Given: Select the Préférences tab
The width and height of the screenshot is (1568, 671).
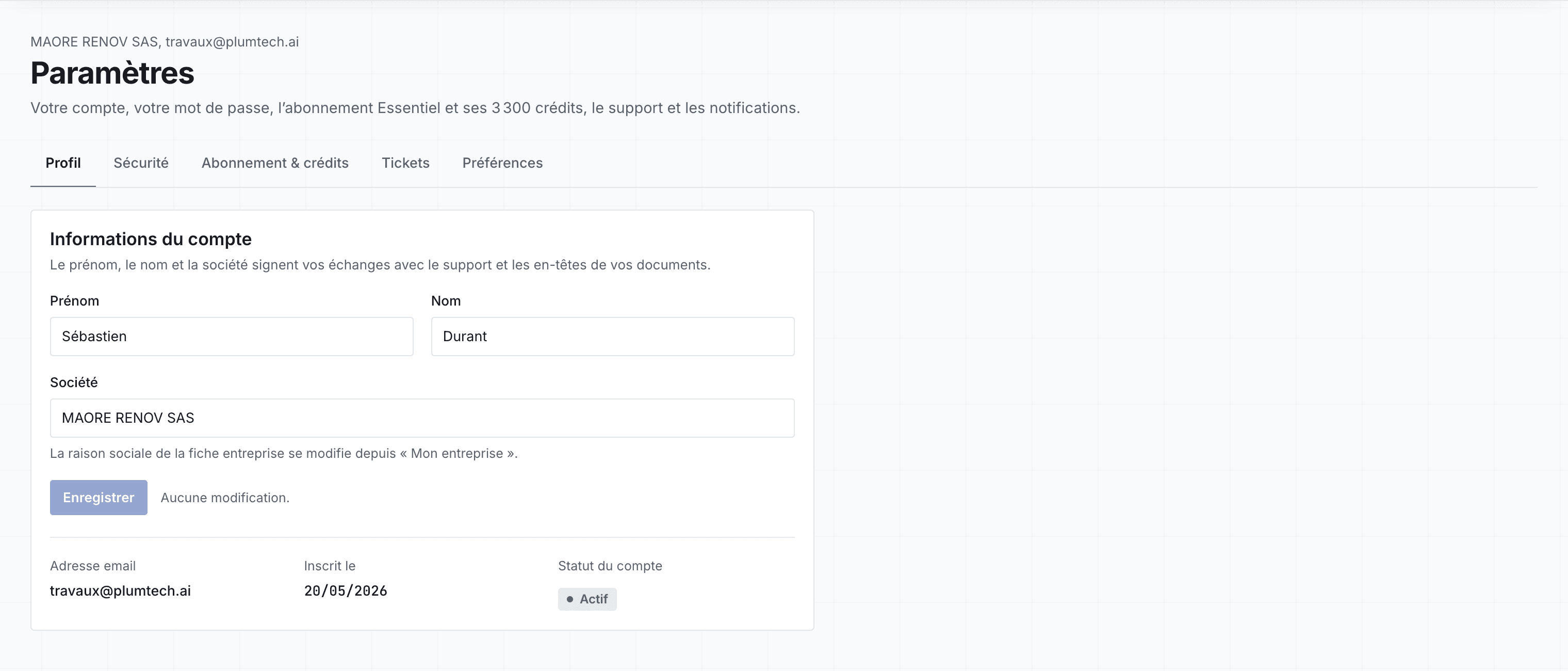Looking at the screenshot, I should pyautogui.click(x=502, y=163).
